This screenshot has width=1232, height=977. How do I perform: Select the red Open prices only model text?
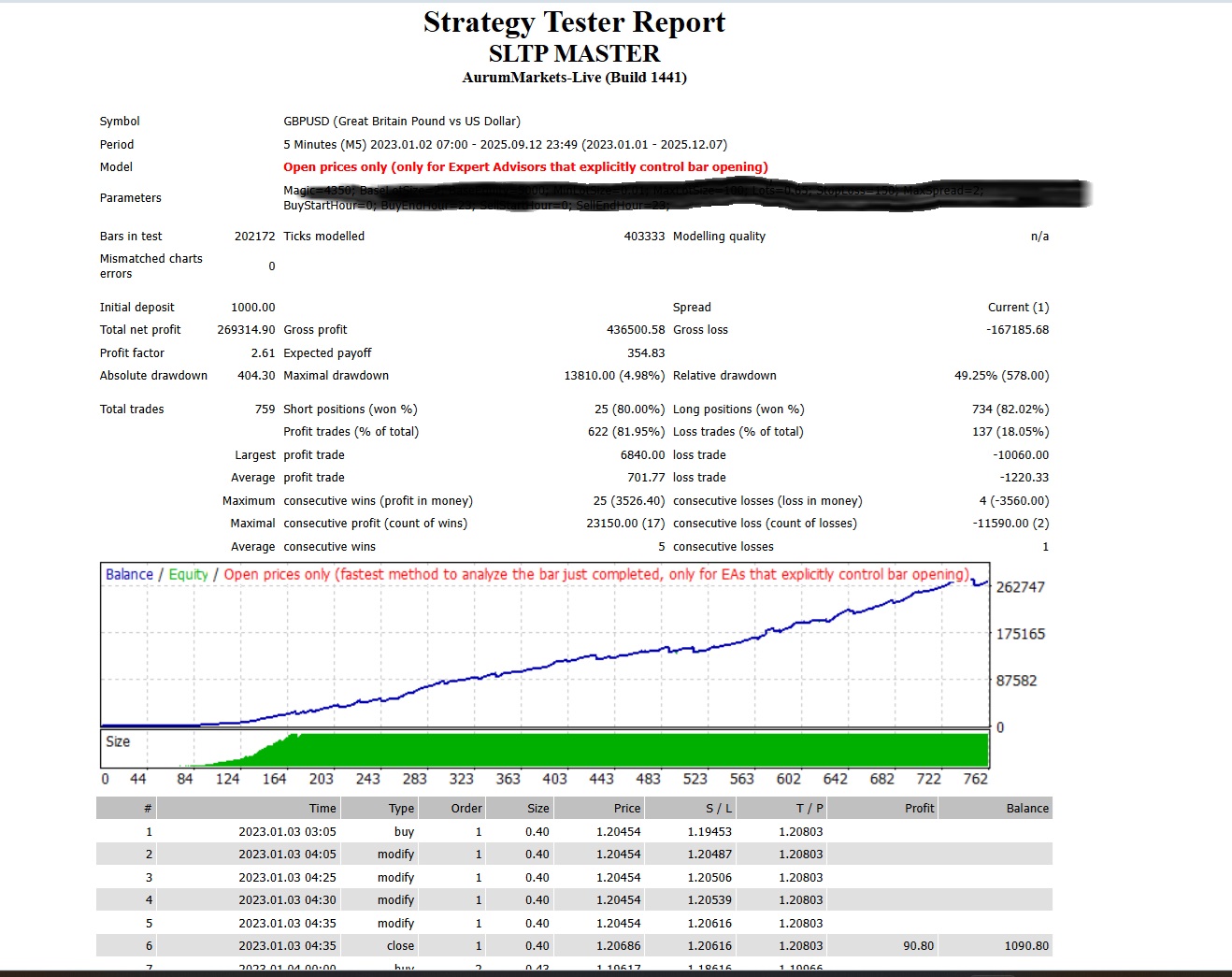[x=525, y=167]
